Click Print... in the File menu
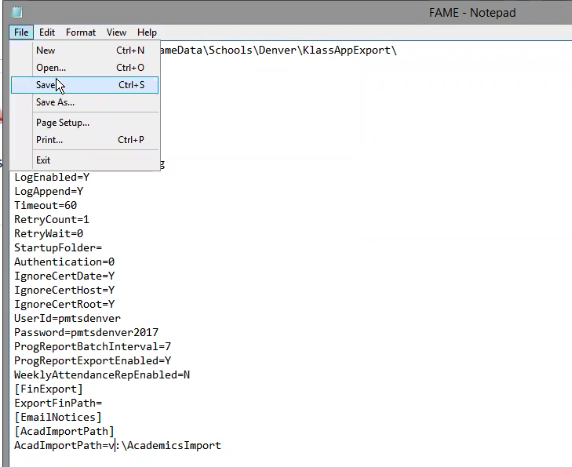 coord(85,140)
